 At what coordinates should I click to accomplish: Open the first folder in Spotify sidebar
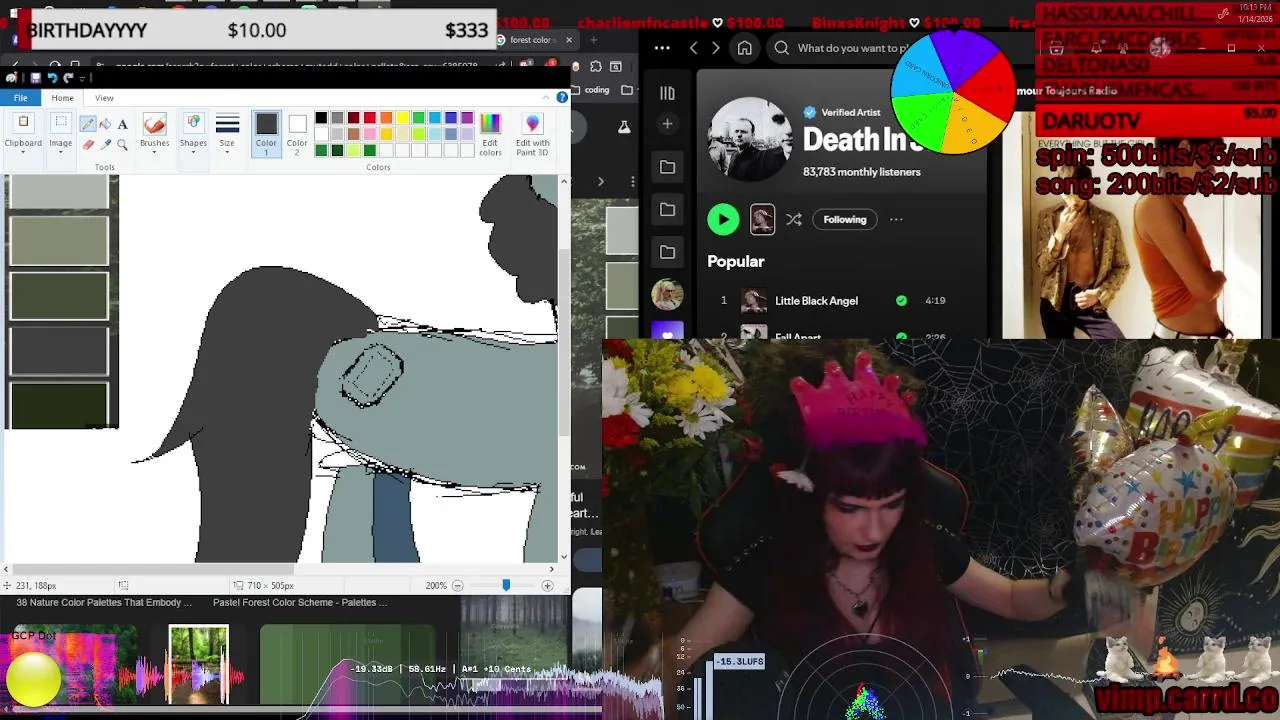click(x=667, y=167)
